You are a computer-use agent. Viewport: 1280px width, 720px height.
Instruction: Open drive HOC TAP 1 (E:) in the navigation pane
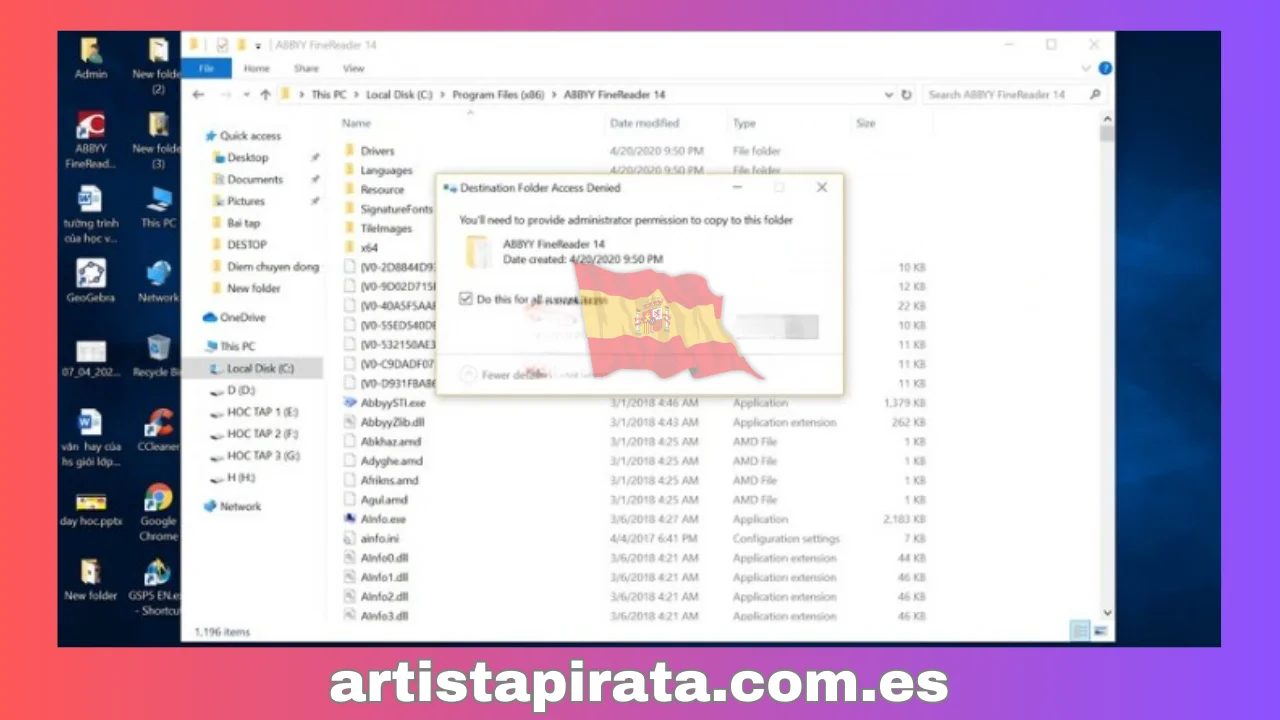pos(255,412)
